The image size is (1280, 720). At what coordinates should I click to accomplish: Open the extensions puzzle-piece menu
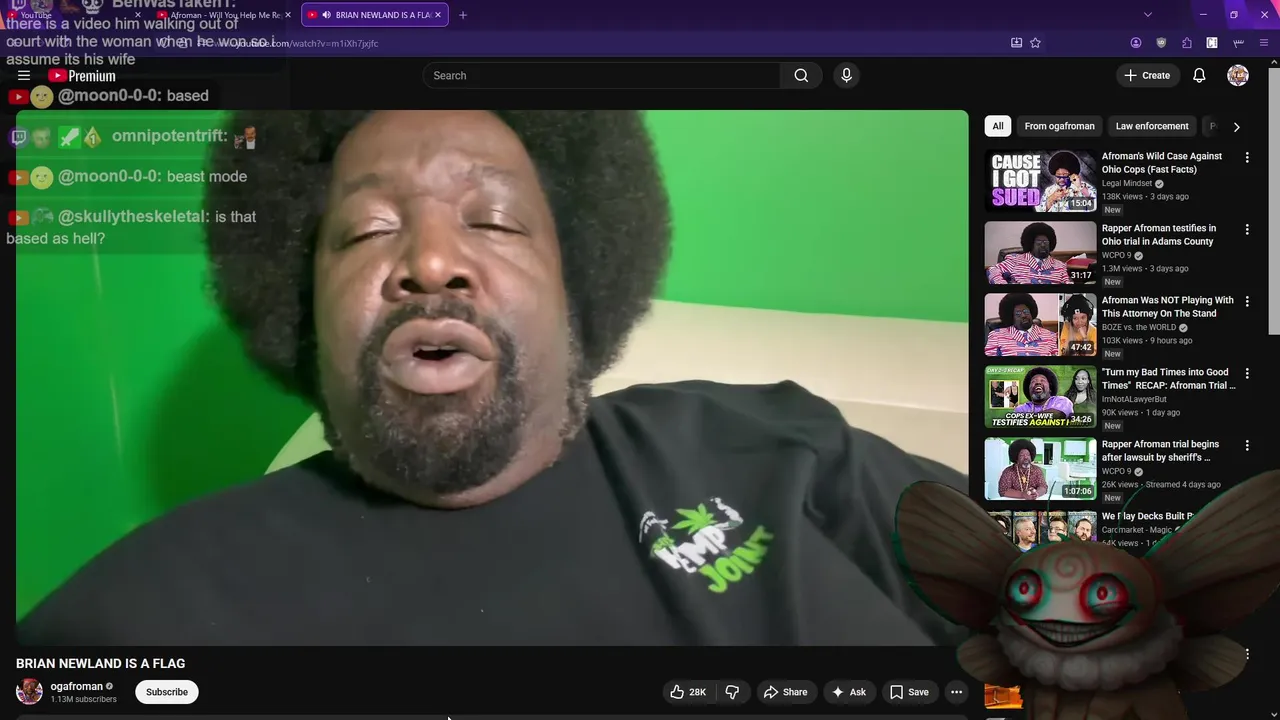(x=1187, y=43)
